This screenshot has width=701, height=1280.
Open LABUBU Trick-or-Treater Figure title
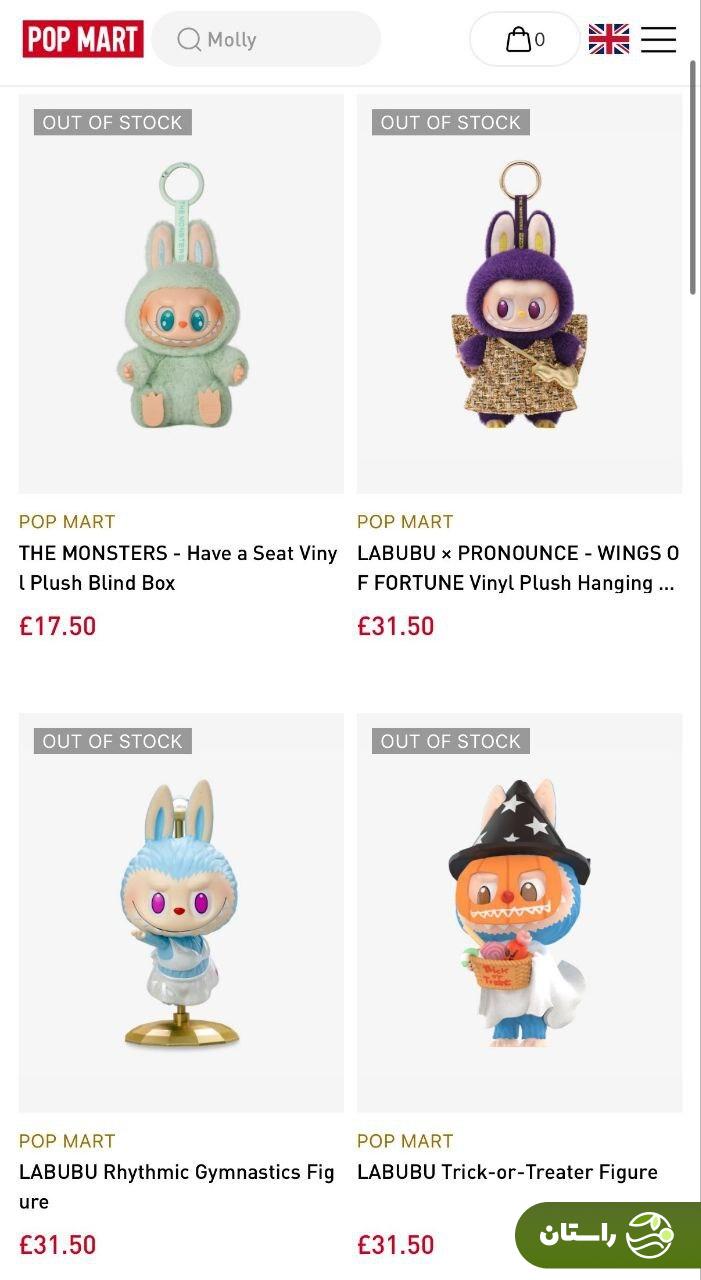coord(507,1172)
